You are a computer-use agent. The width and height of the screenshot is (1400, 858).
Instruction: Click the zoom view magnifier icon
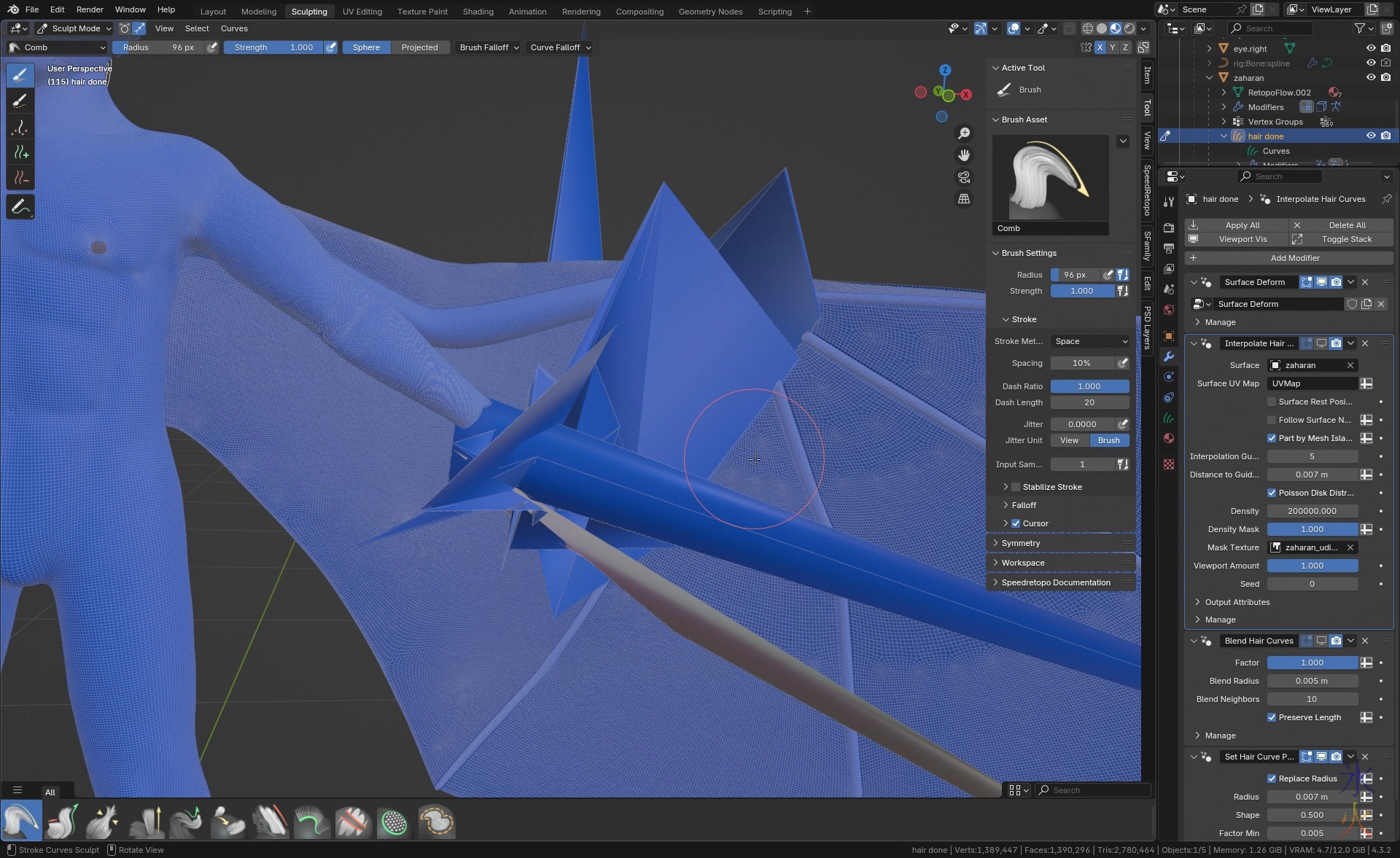click(x=964, y=133)
